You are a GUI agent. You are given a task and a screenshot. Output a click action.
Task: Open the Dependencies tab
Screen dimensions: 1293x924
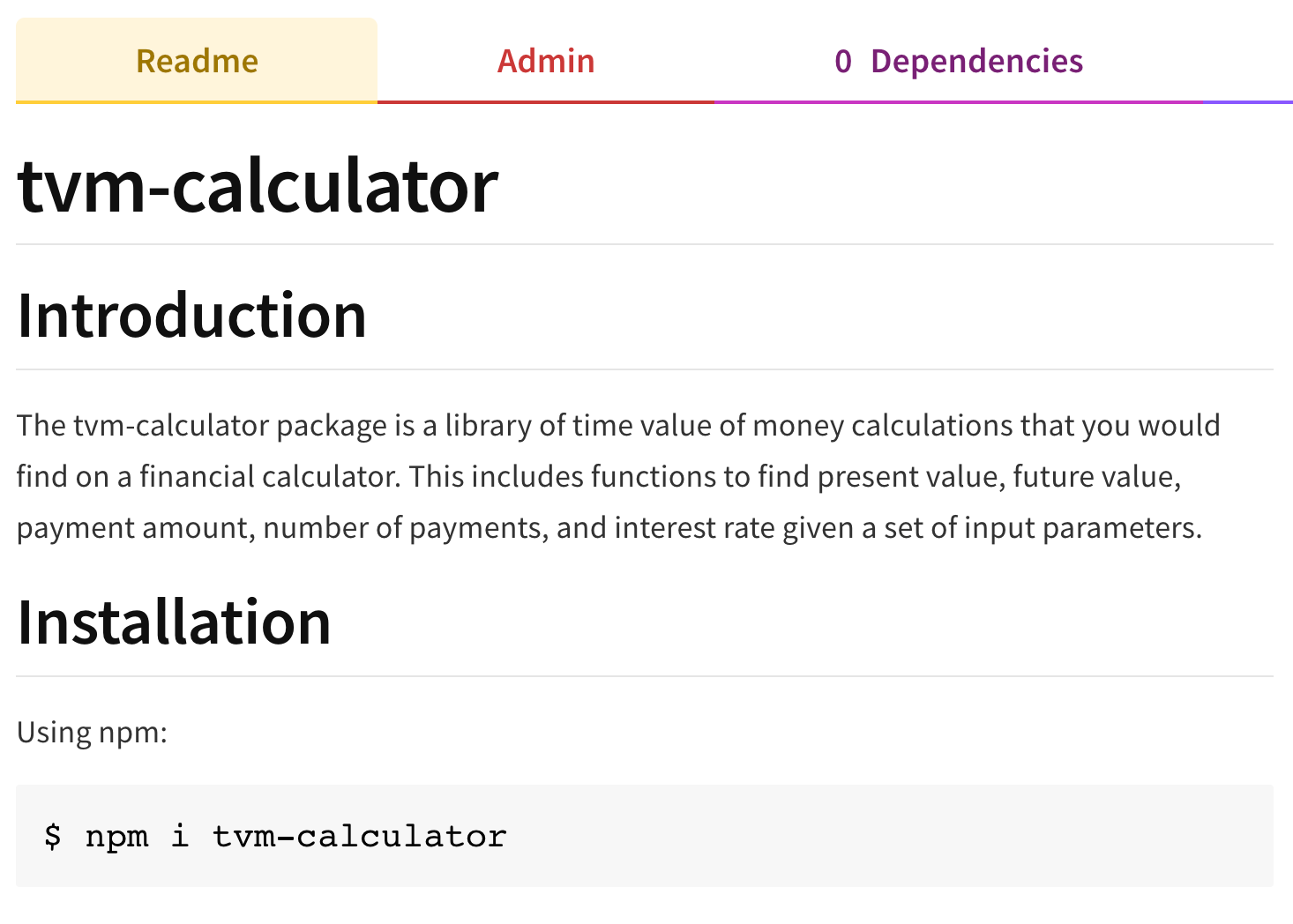click(959, 61)
